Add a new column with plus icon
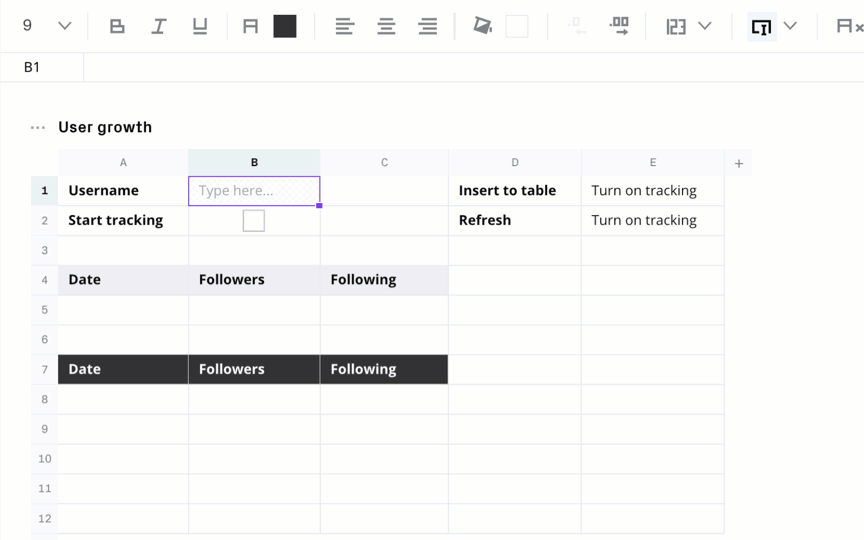864x540 pixels. point(739,163)
